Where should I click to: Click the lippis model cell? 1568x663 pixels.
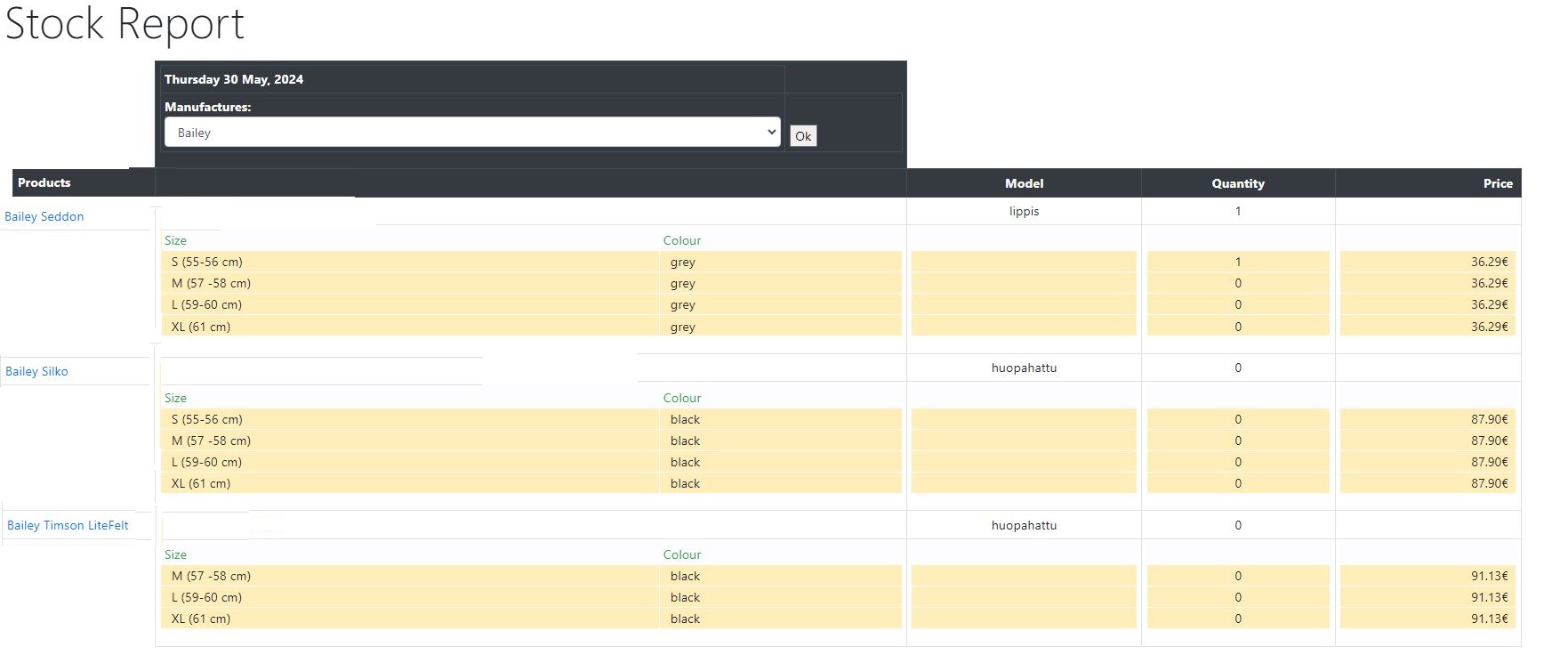point(1024,211)
